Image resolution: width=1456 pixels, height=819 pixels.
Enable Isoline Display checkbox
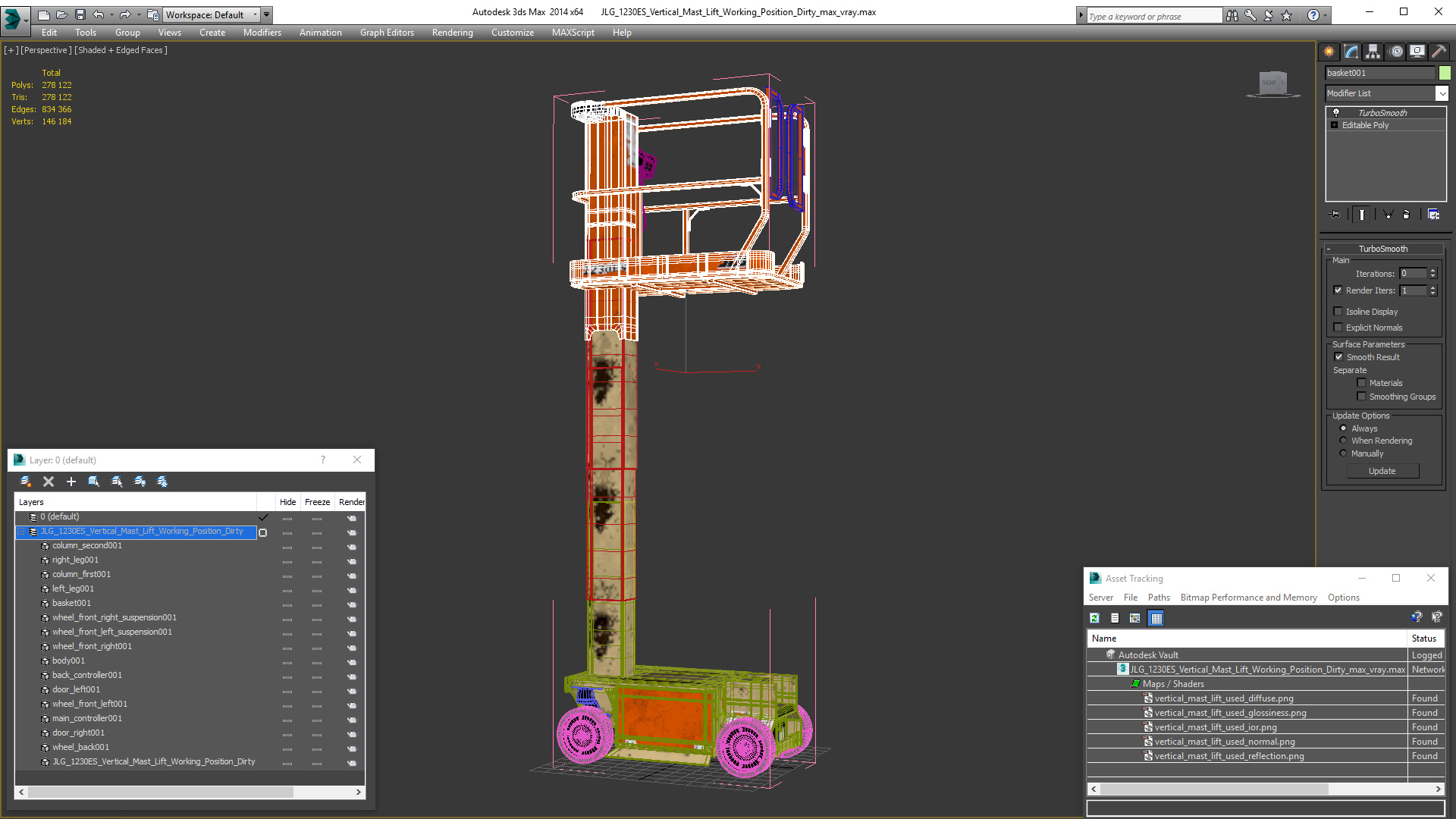1338,312
